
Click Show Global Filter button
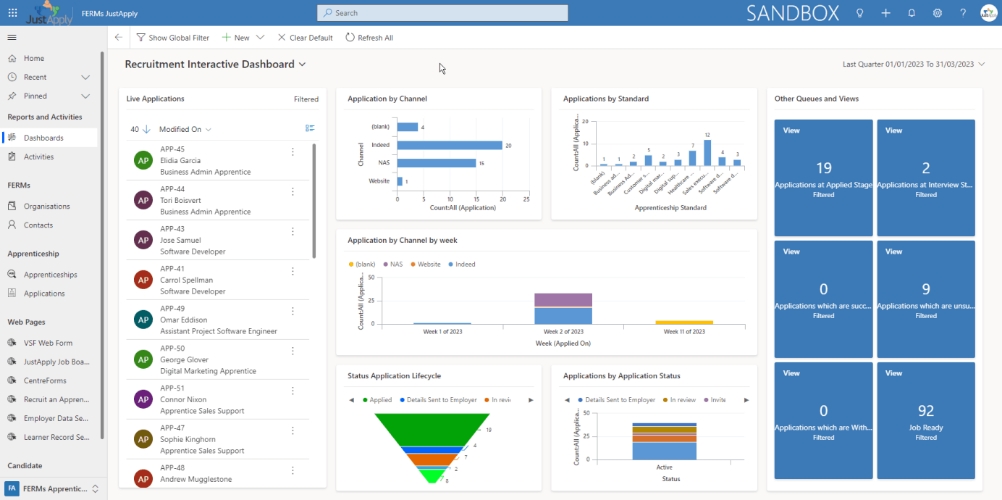[173, 37]
